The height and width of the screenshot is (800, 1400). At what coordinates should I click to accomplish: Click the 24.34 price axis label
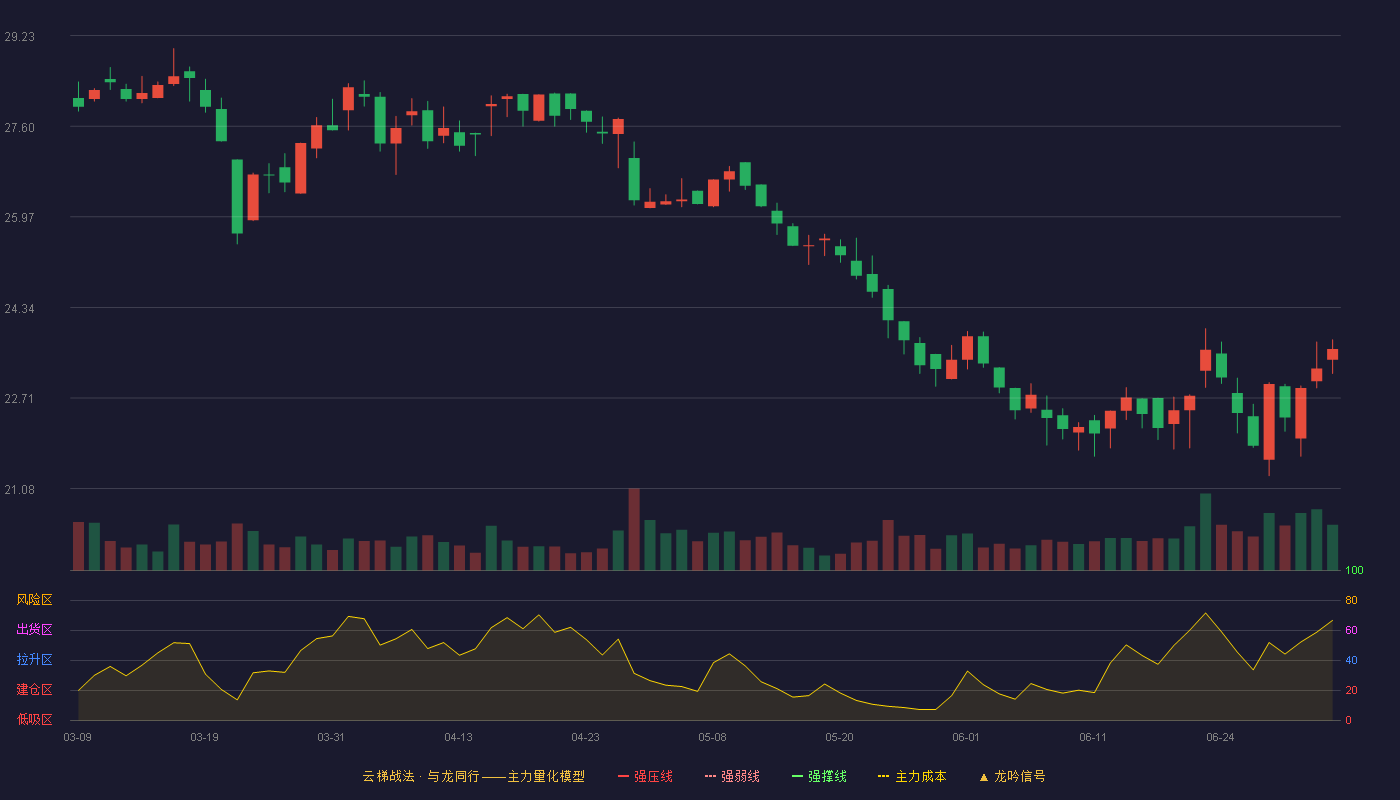(x=19, y=309)
